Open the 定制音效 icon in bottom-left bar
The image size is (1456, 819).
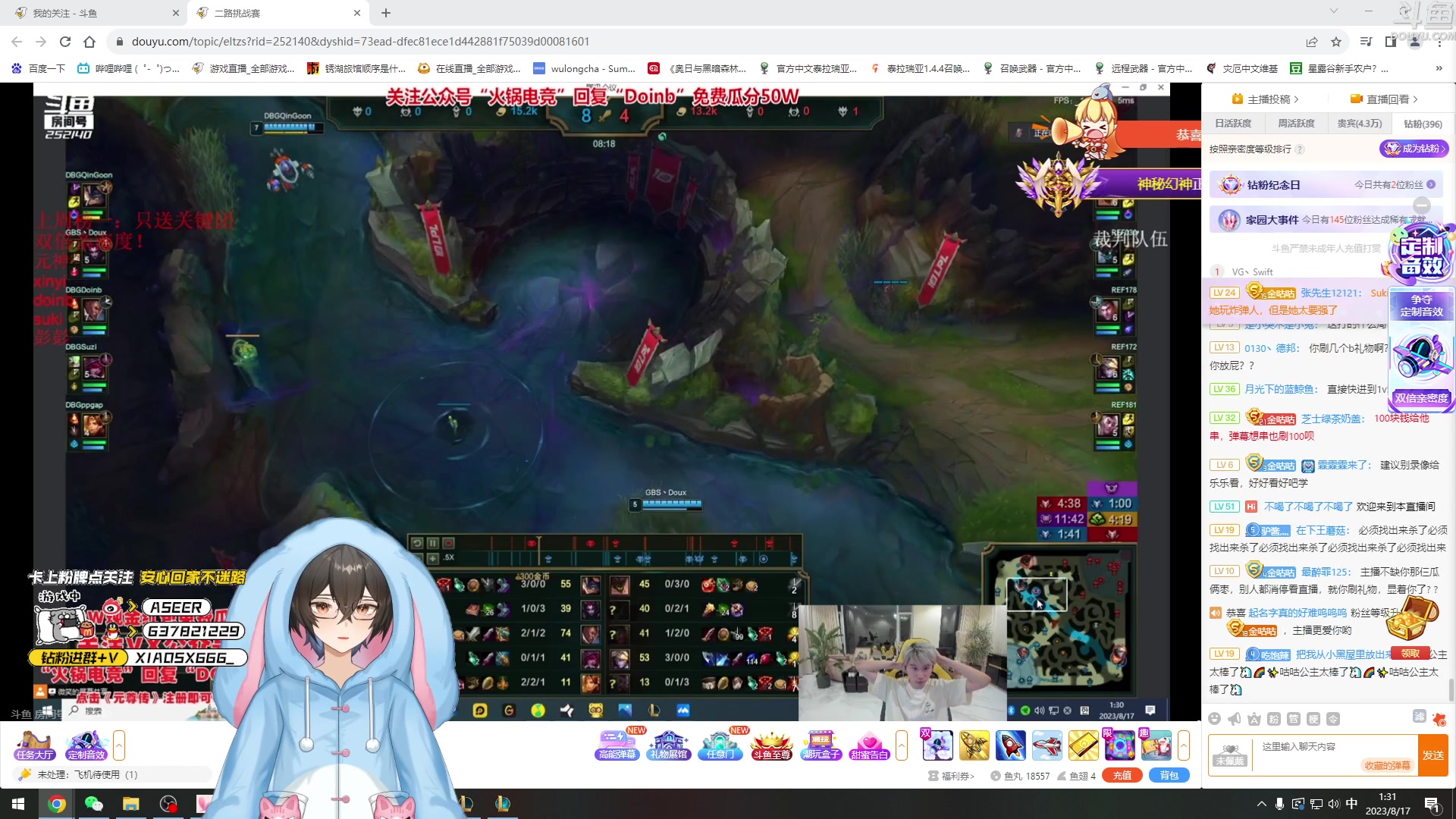pyautogui.click(x=86, y=745)
